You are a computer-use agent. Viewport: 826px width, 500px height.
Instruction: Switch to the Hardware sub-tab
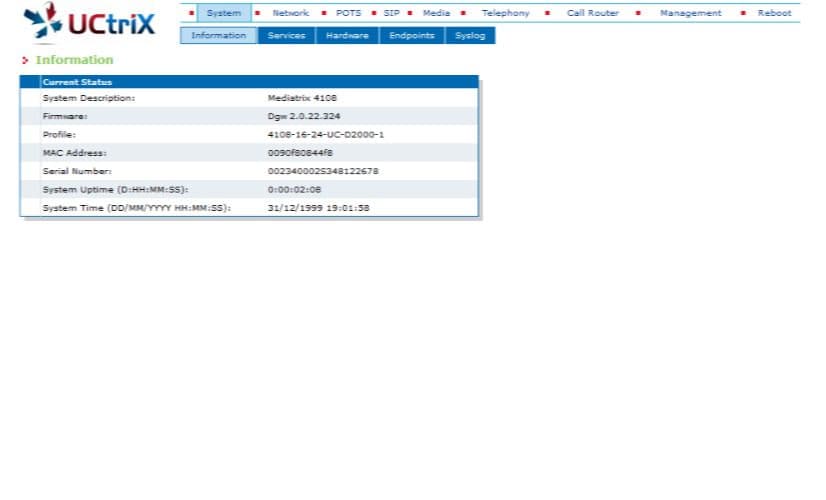tap(347, 35)
